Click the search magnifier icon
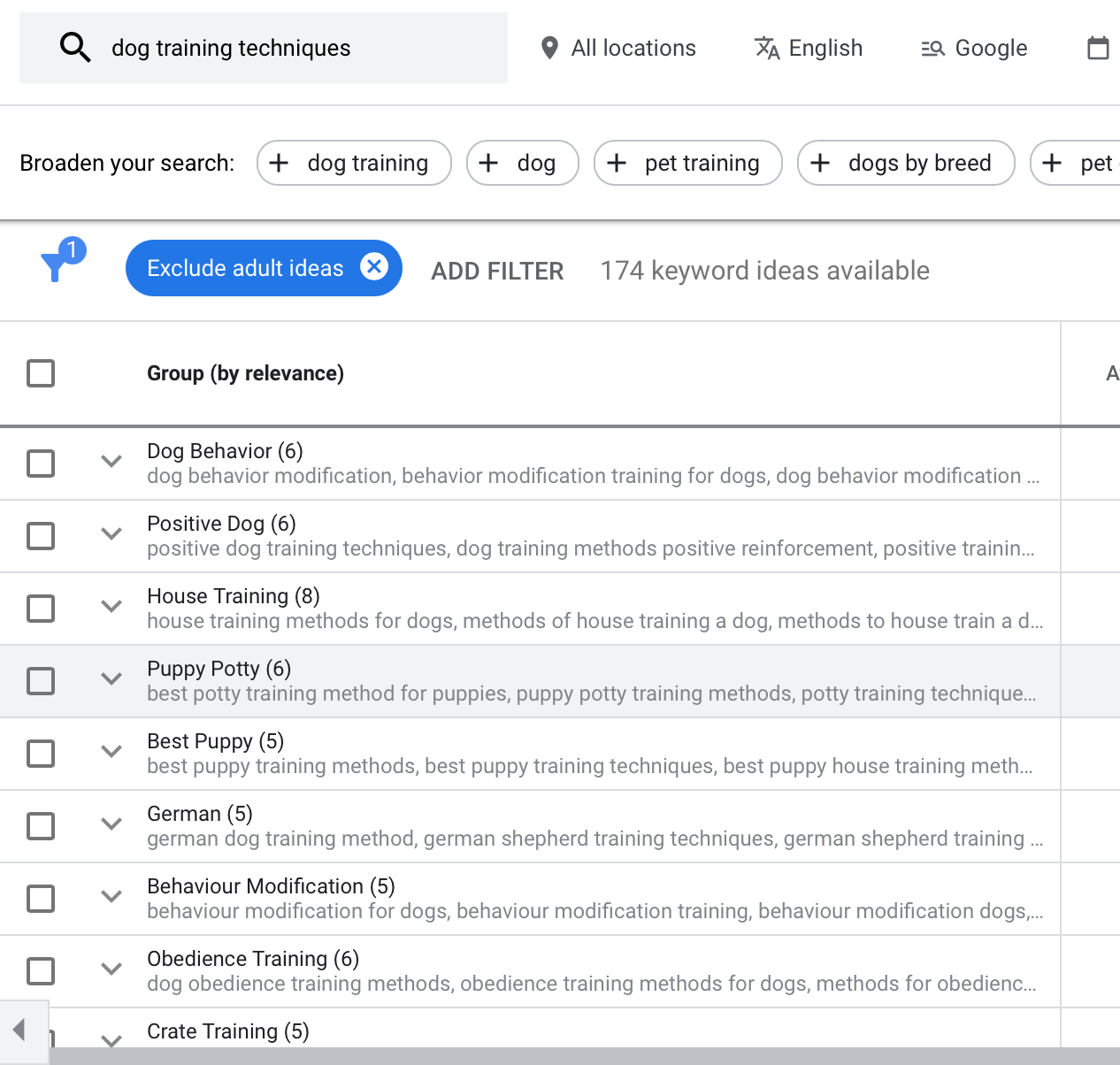This screenshot has width=1120, height=1065. click(x=75, y=47)
